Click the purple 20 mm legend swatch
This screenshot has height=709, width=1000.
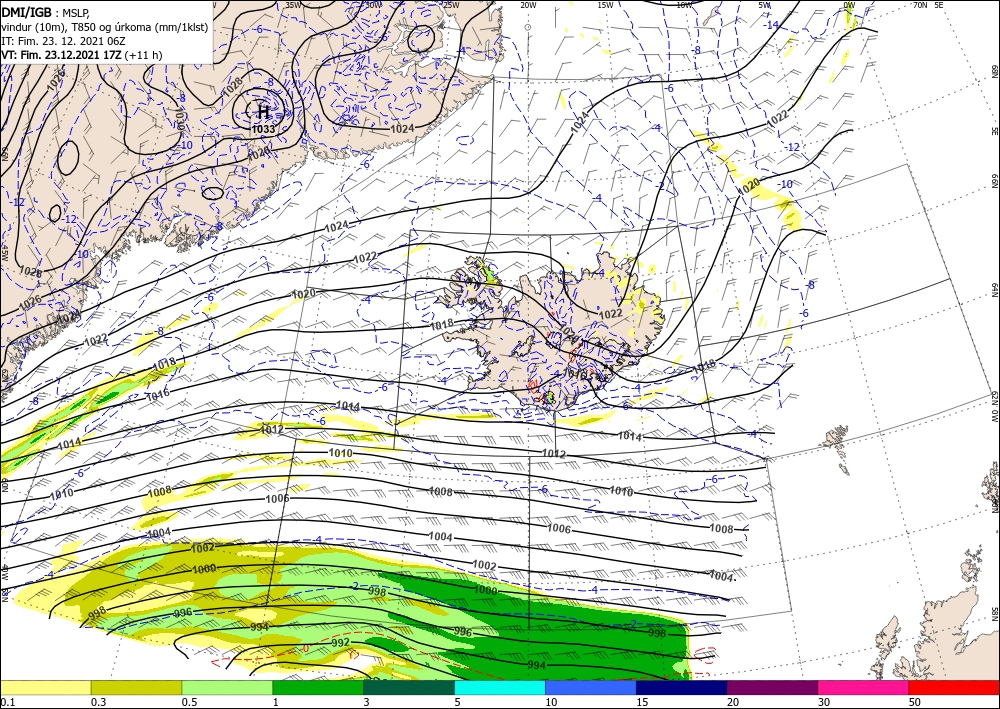click(x=772, y=687)
